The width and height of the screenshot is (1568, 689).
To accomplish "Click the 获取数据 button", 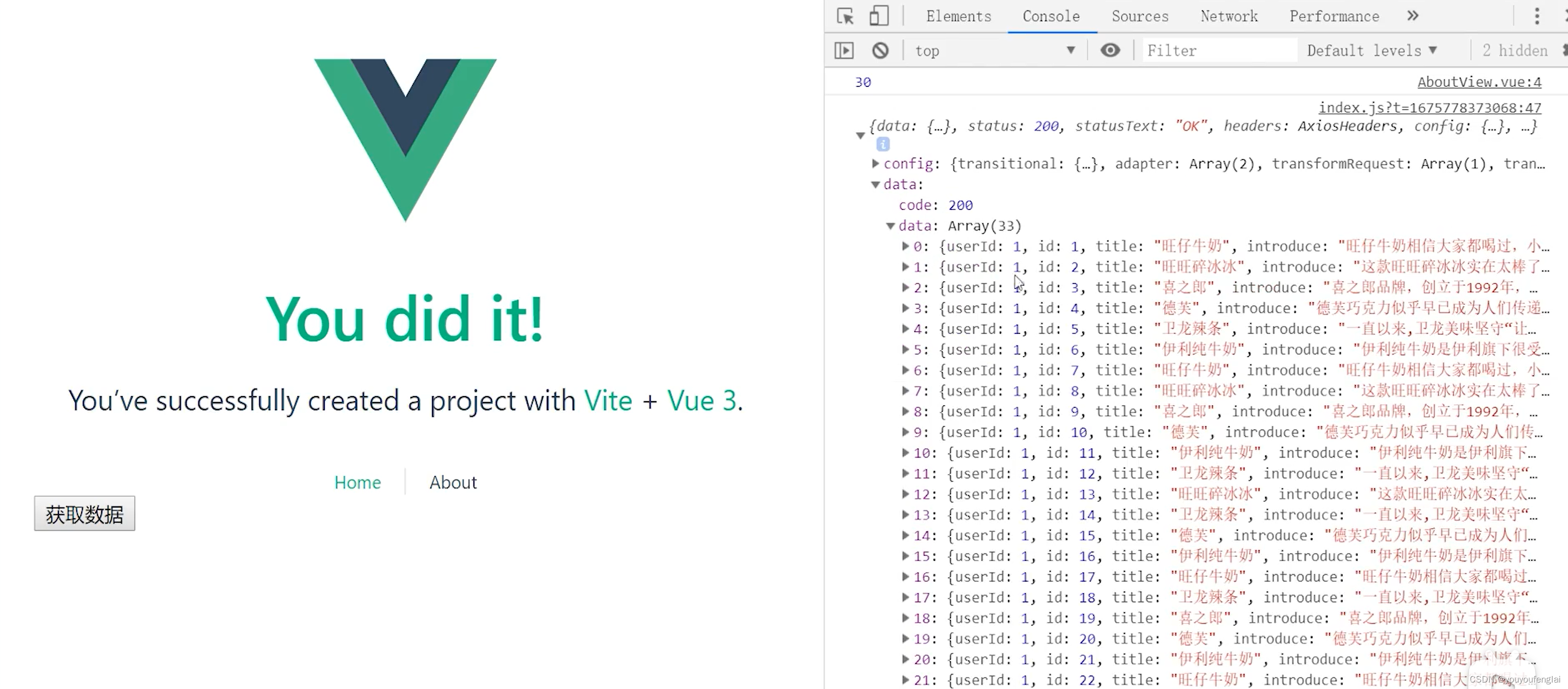I will 85,514.
